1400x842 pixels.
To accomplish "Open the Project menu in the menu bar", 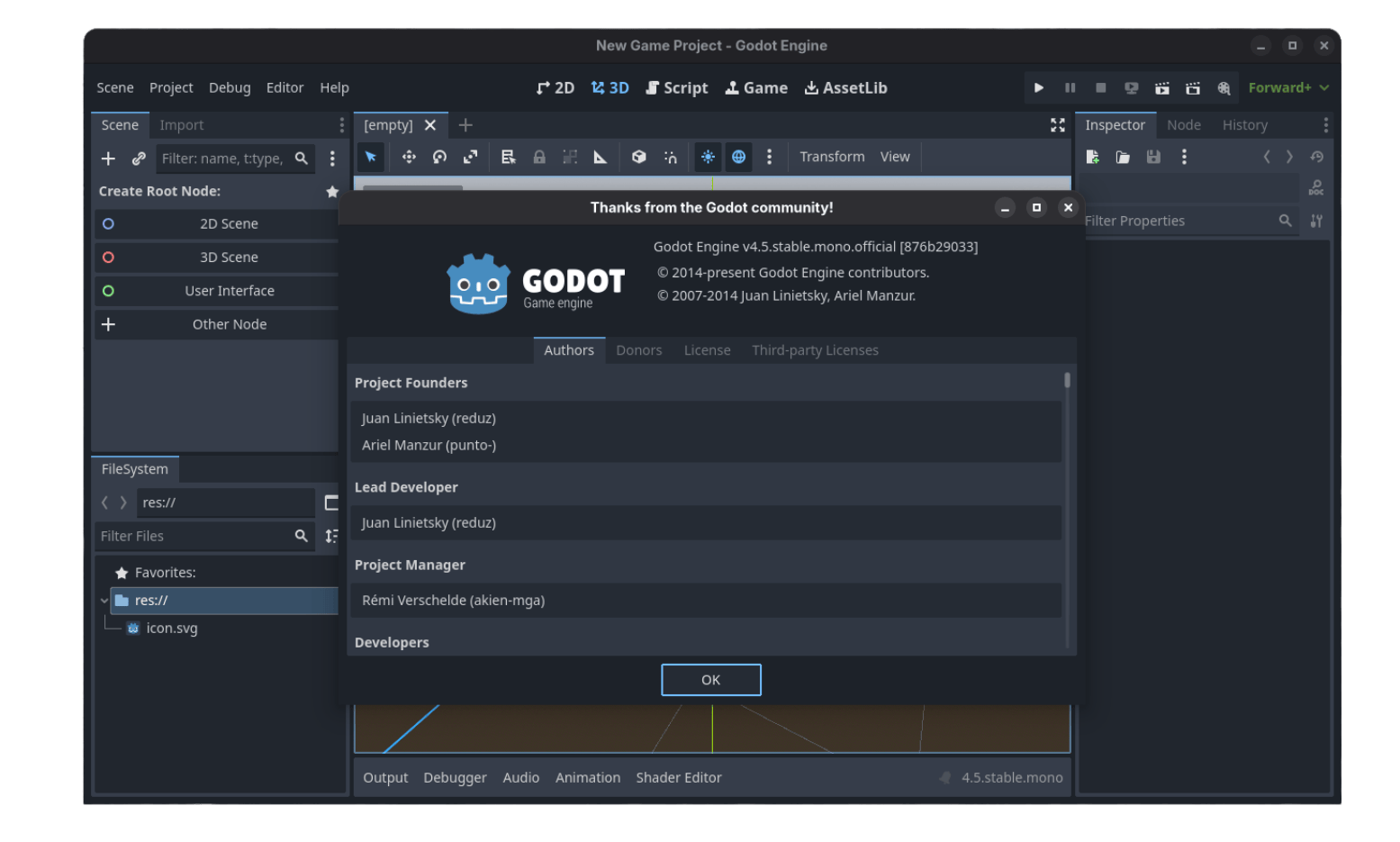I will [x=170, y=87].
